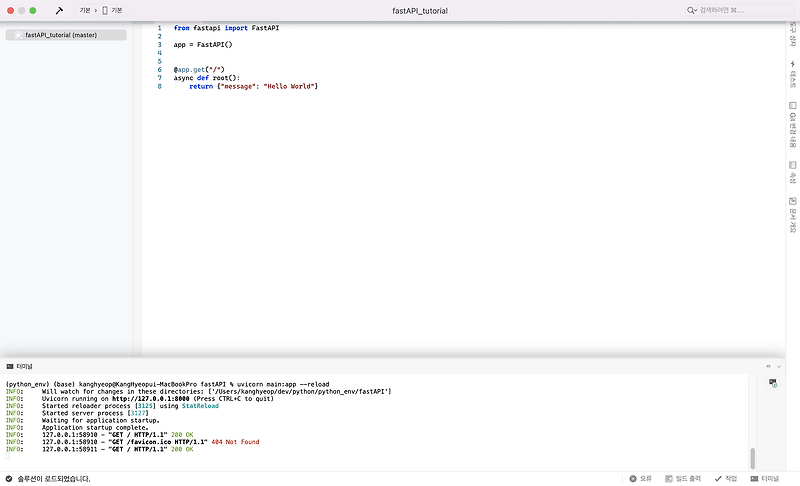Click the checkmark status icon at bottom left
800x486 pixels.
click(x=9, y=478)
